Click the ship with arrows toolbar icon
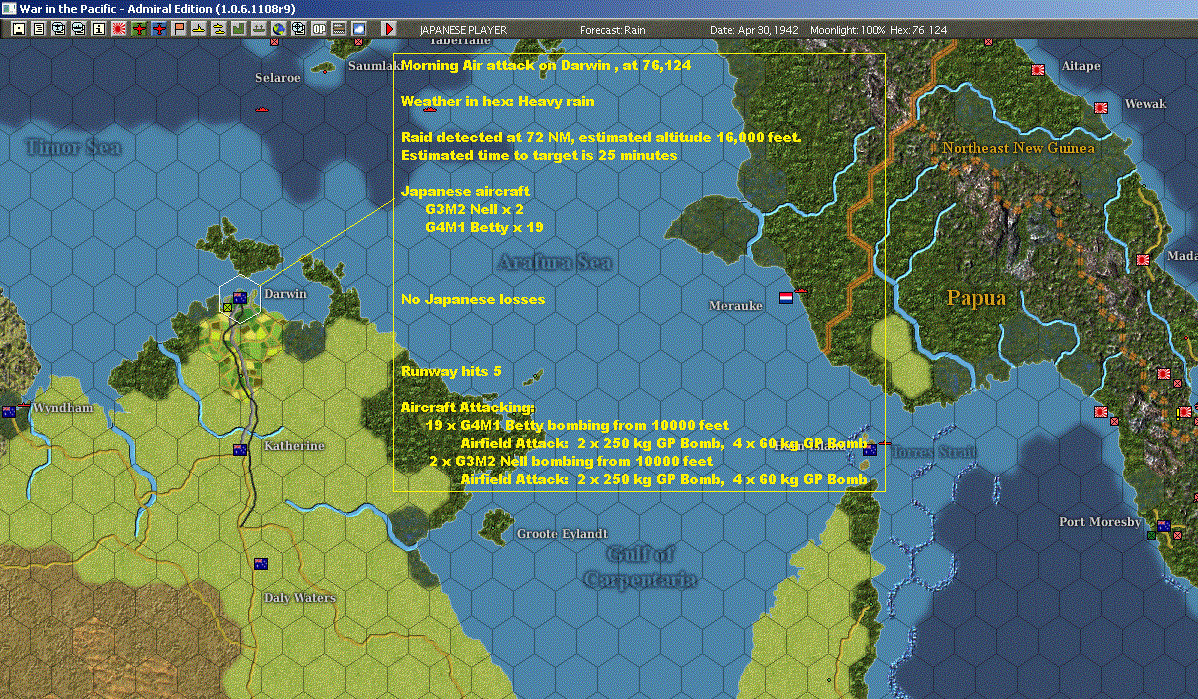 click(258, 29)
